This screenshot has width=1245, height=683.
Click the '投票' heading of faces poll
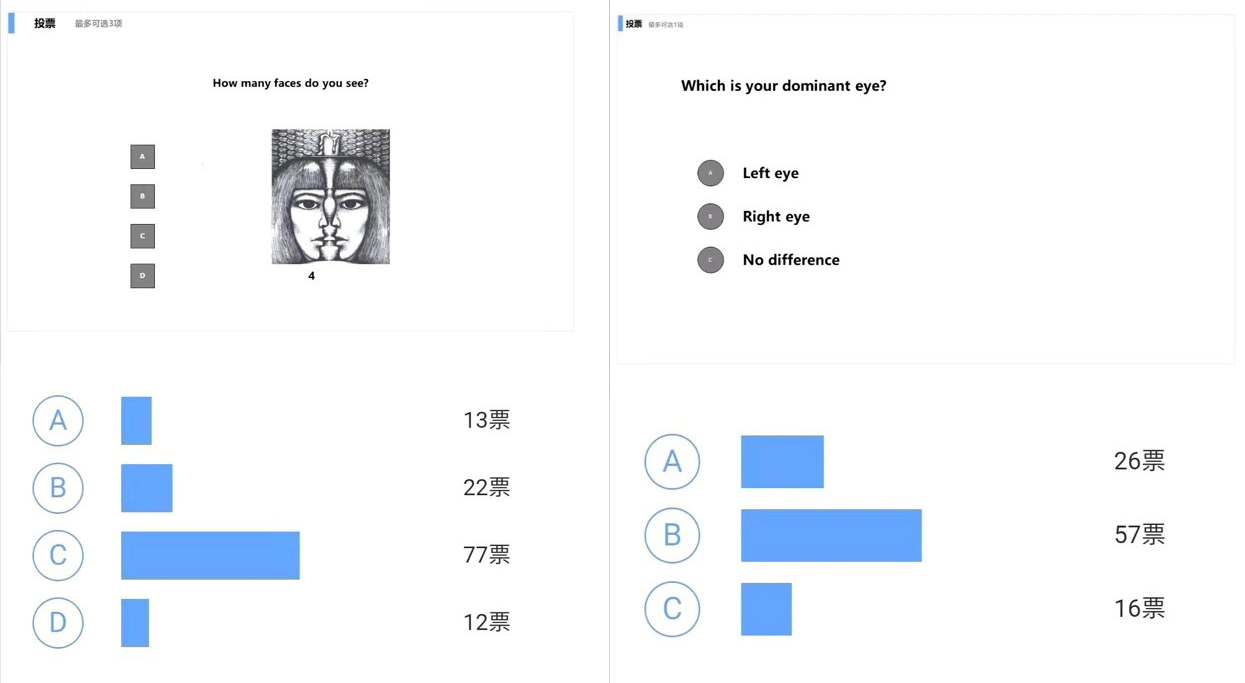[45, 23]
